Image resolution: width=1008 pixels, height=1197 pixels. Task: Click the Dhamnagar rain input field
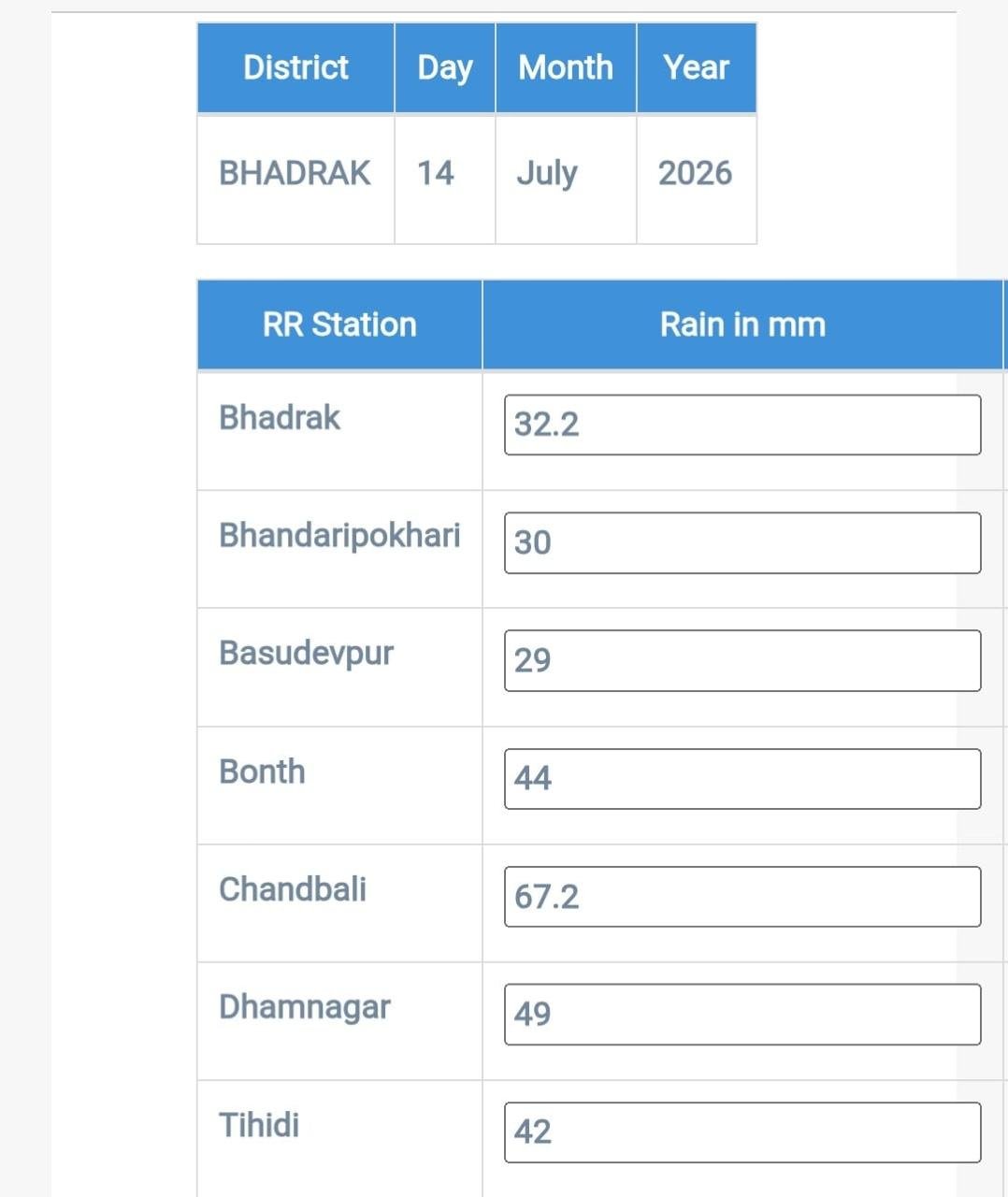pyautogui.click(x=742, y=1014)
